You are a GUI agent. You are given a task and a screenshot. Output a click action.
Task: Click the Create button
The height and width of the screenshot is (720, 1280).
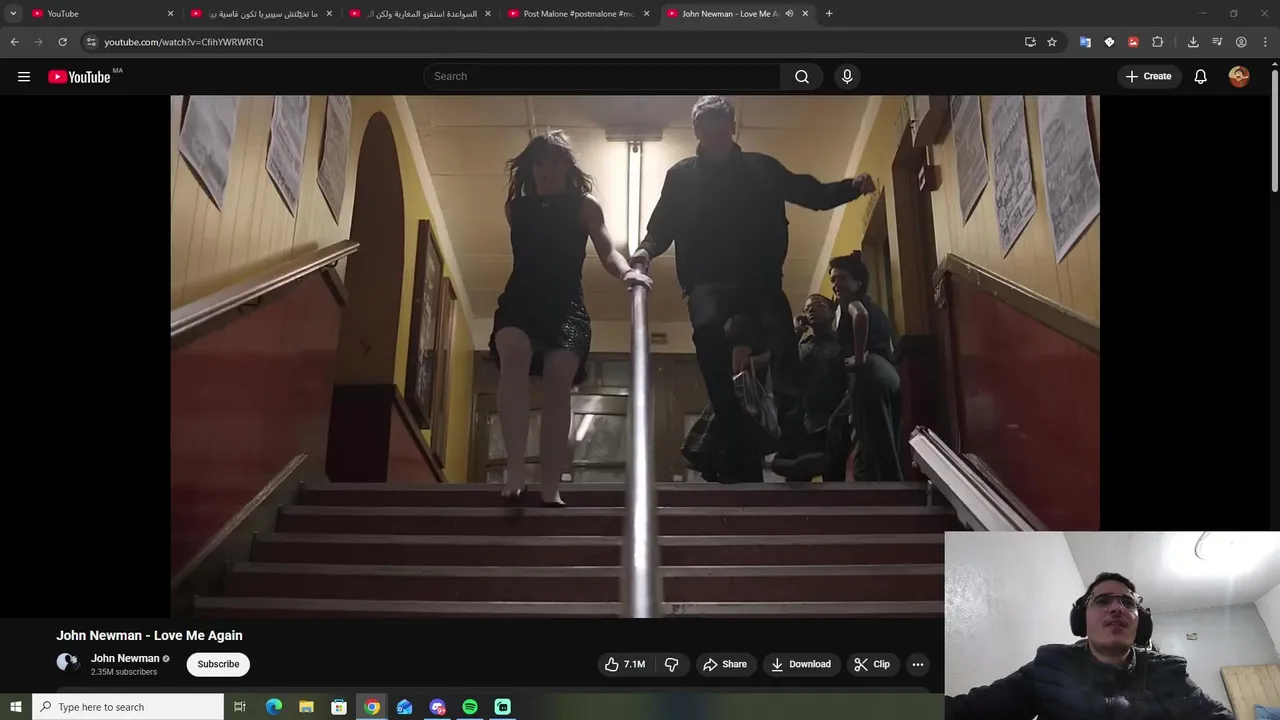pyautogui.click(x=1148, y=76)
